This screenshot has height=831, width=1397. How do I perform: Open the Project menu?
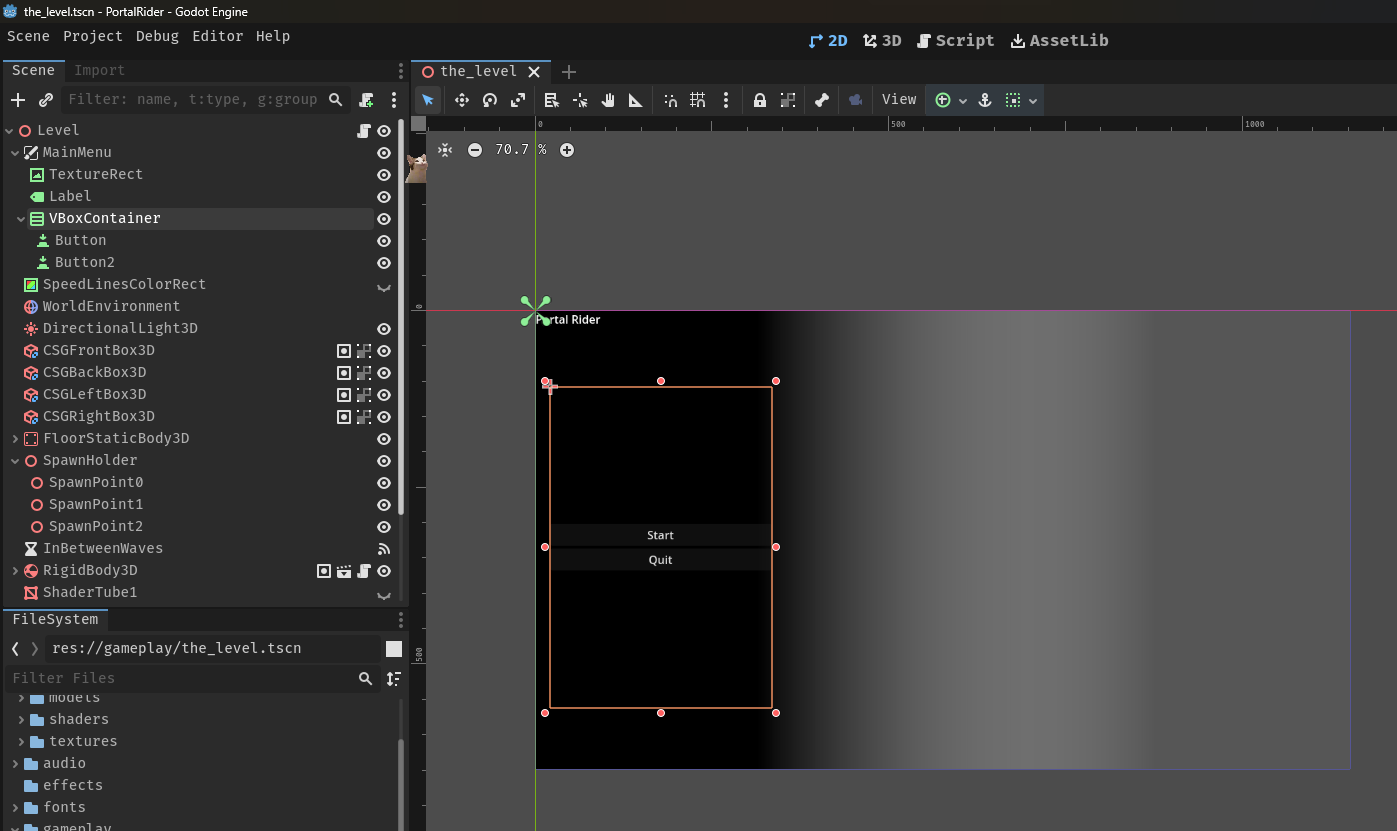tap(92, 36)
